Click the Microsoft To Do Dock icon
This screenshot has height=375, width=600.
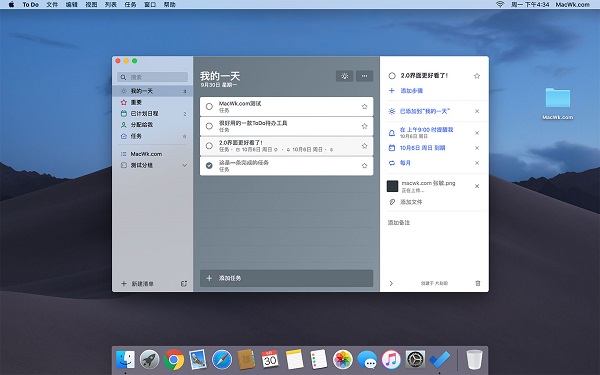point(439,360)
